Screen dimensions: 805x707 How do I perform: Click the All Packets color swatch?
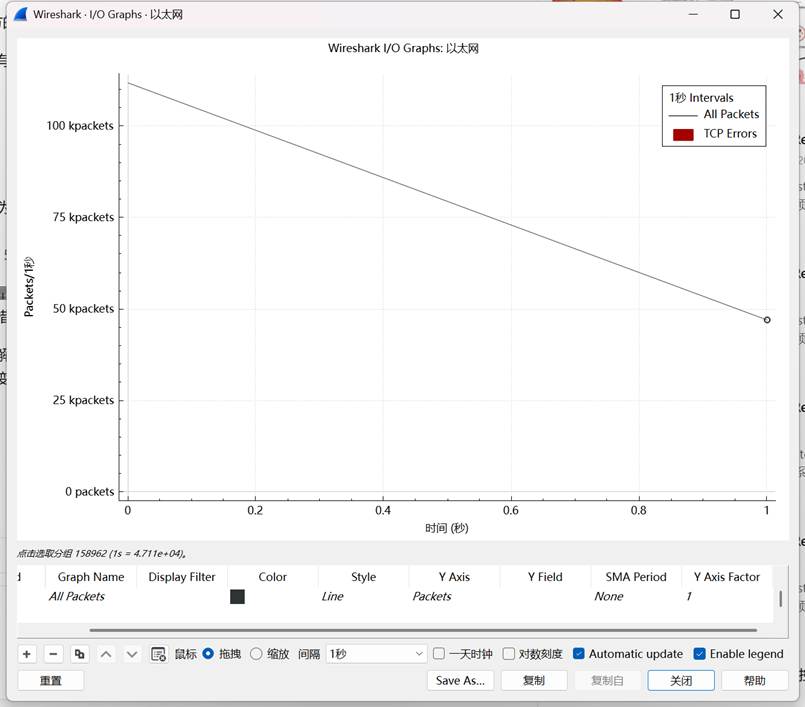tap(237, 597)
